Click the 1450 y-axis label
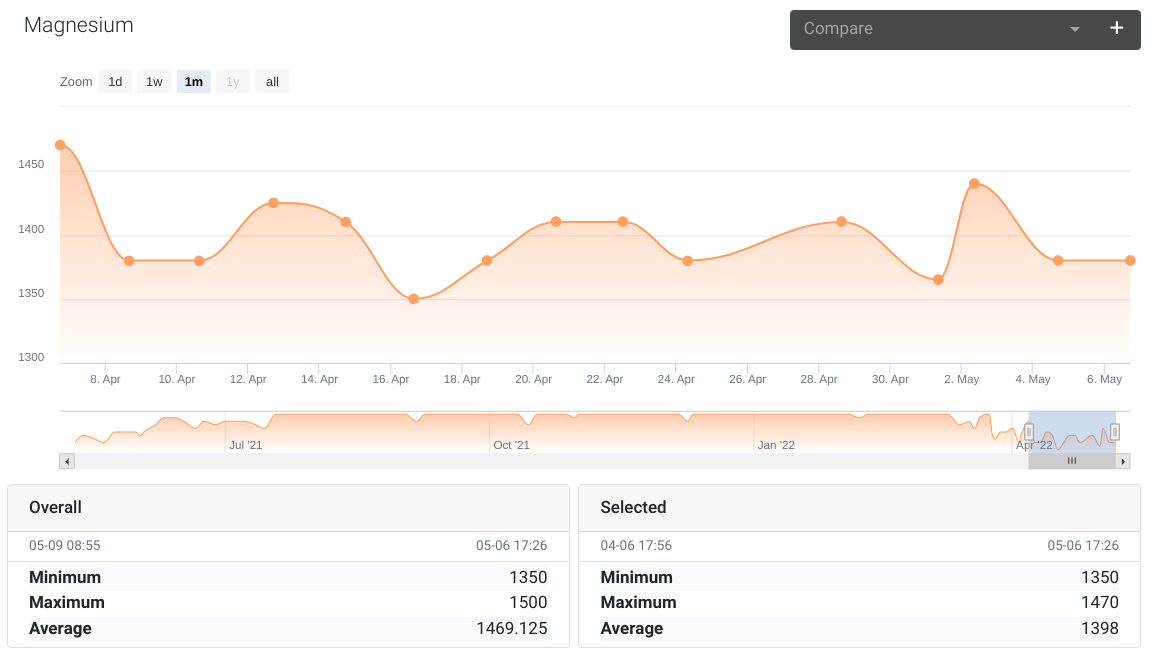 pos(31,165)
